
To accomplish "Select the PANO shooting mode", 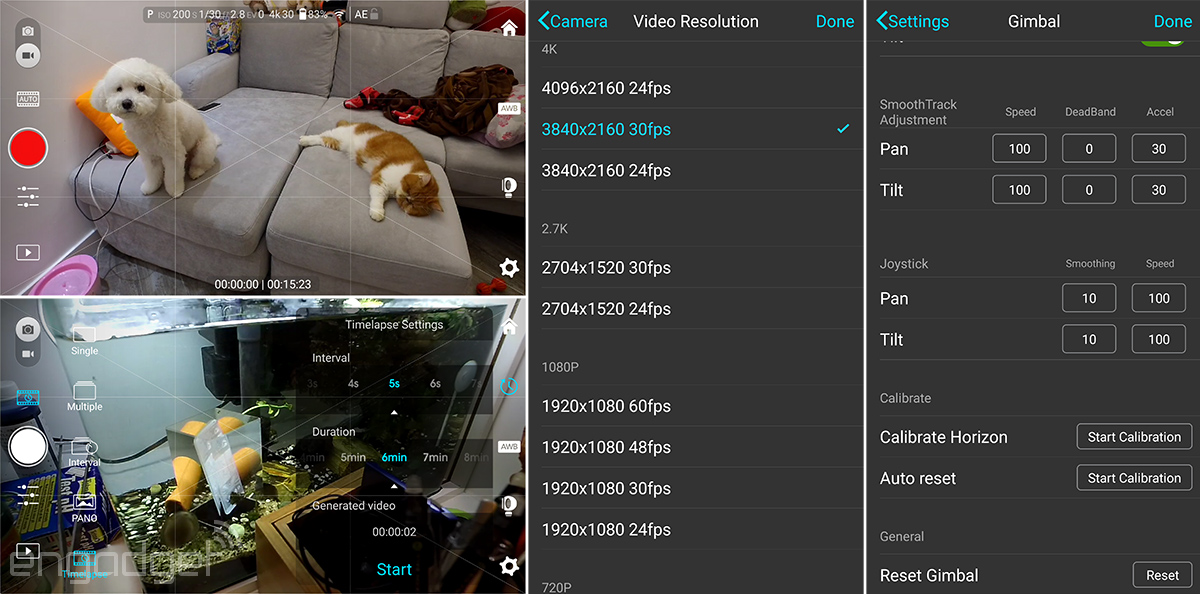I will click(x=84, y=506).
